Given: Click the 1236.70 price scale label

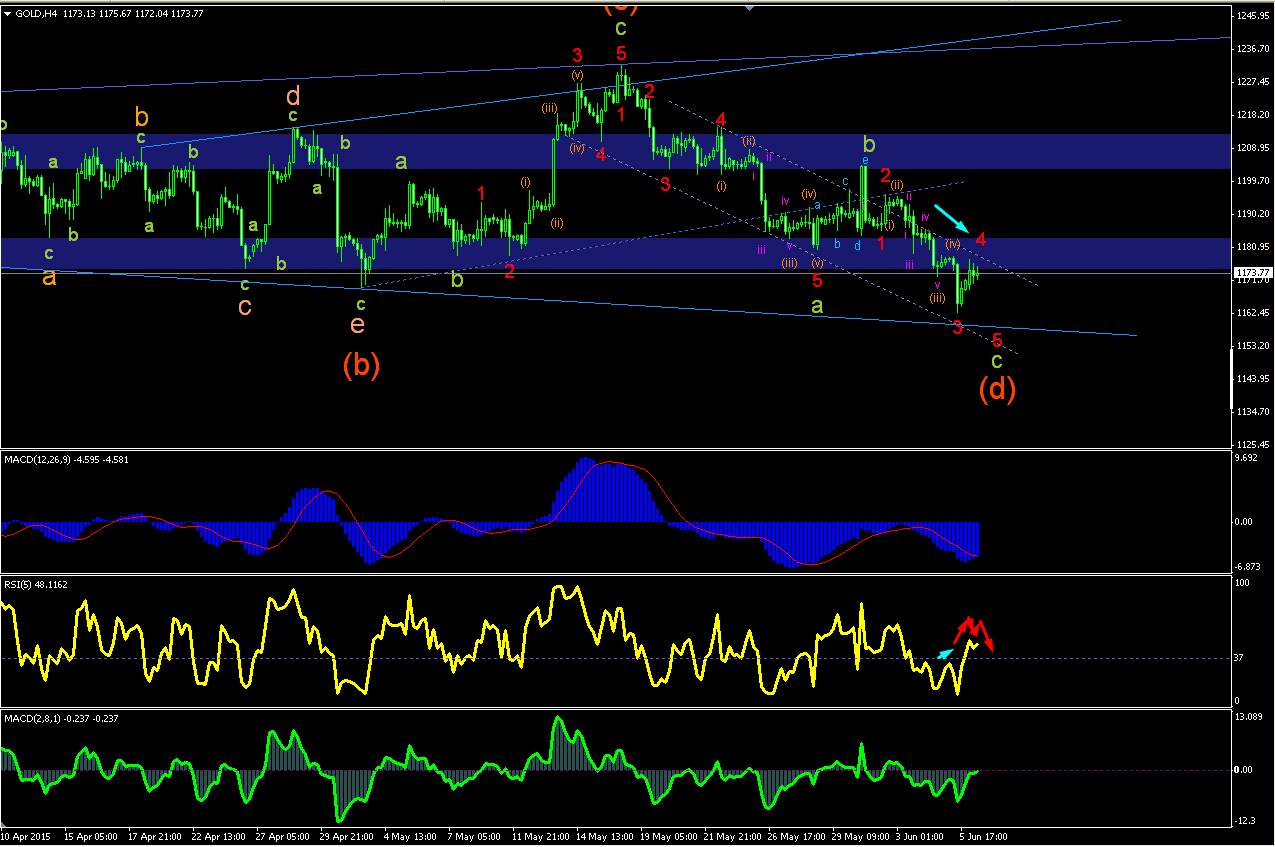Looking at the screenshot, I should (x=1254, y=49).
